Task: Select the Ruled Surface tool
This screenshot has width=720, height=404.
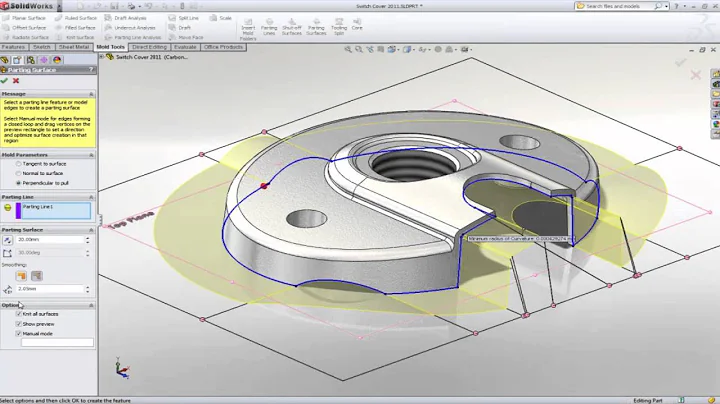Action: pos(76,18)
